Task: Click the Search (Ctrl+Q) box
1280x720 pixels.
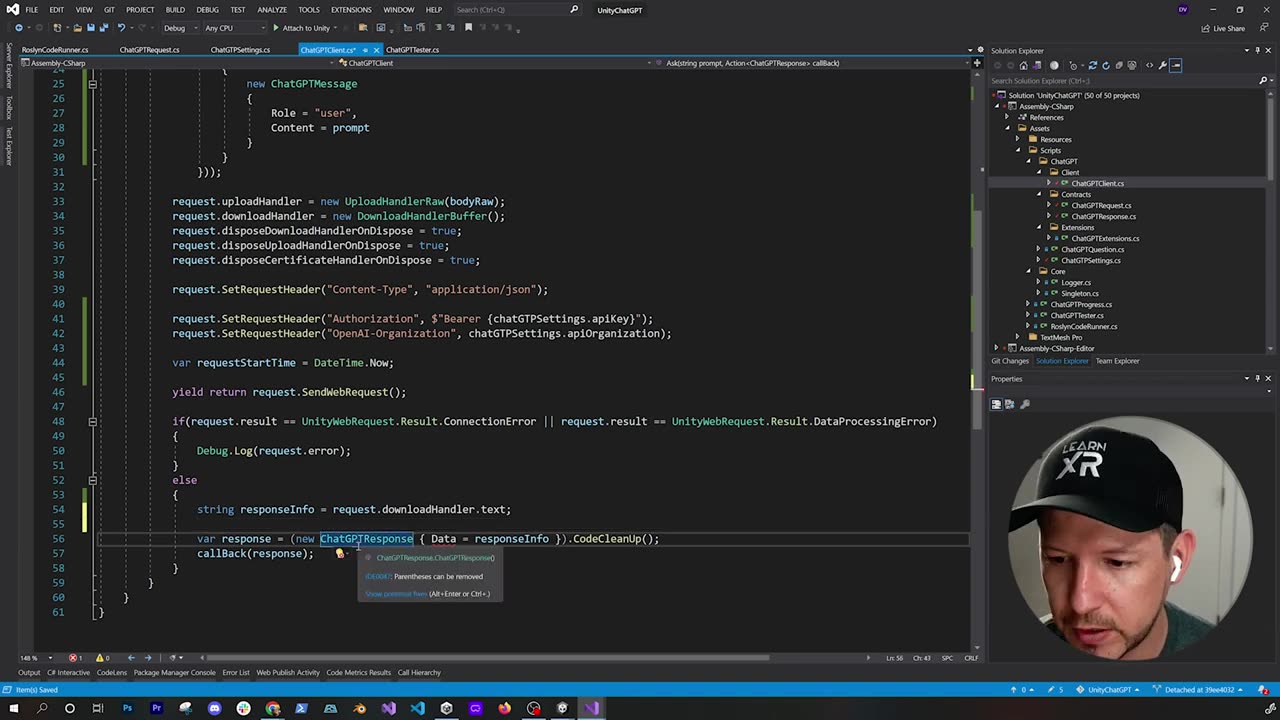Action: [x=520, y=10]
